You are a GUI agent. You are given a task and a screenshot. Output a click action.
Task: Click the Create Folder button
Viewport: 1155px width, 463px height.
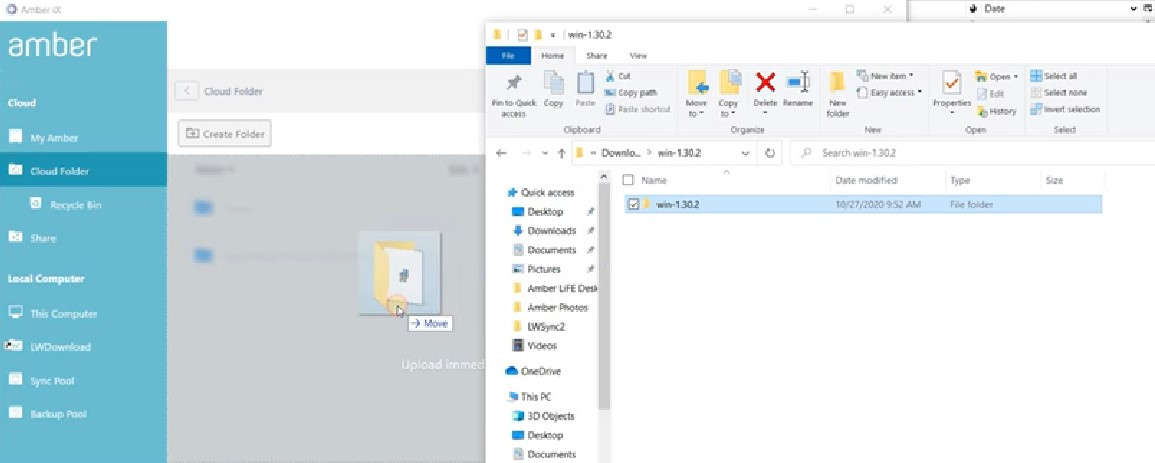tap(225, 134)
